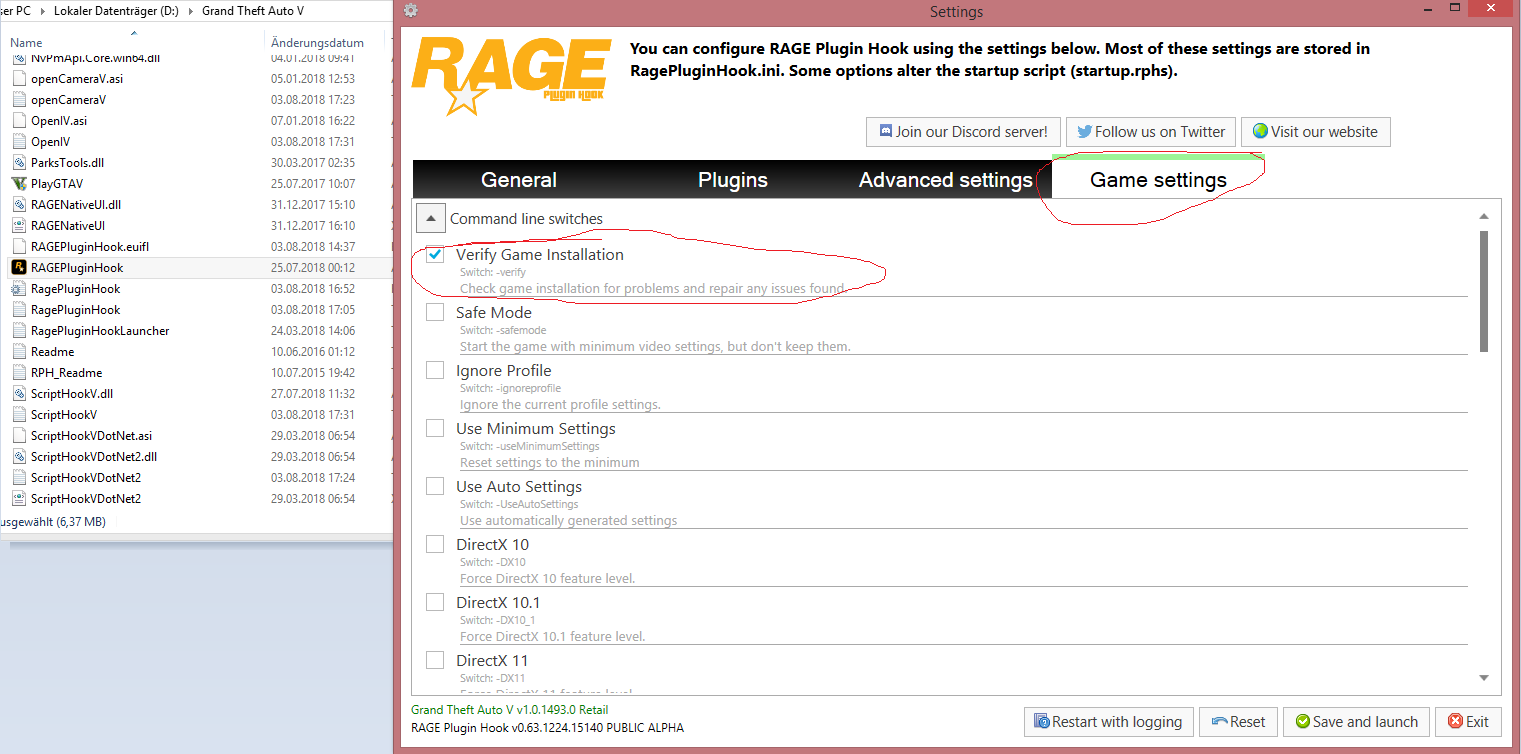1521x754 pixels.
Task: Click the Follow us on Twitter button
Action: point(1150,132)
